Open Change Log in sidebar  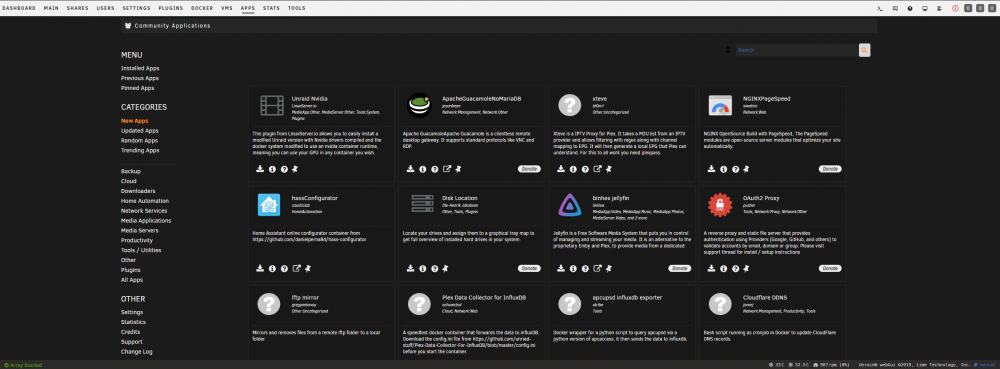coord(137,352)
